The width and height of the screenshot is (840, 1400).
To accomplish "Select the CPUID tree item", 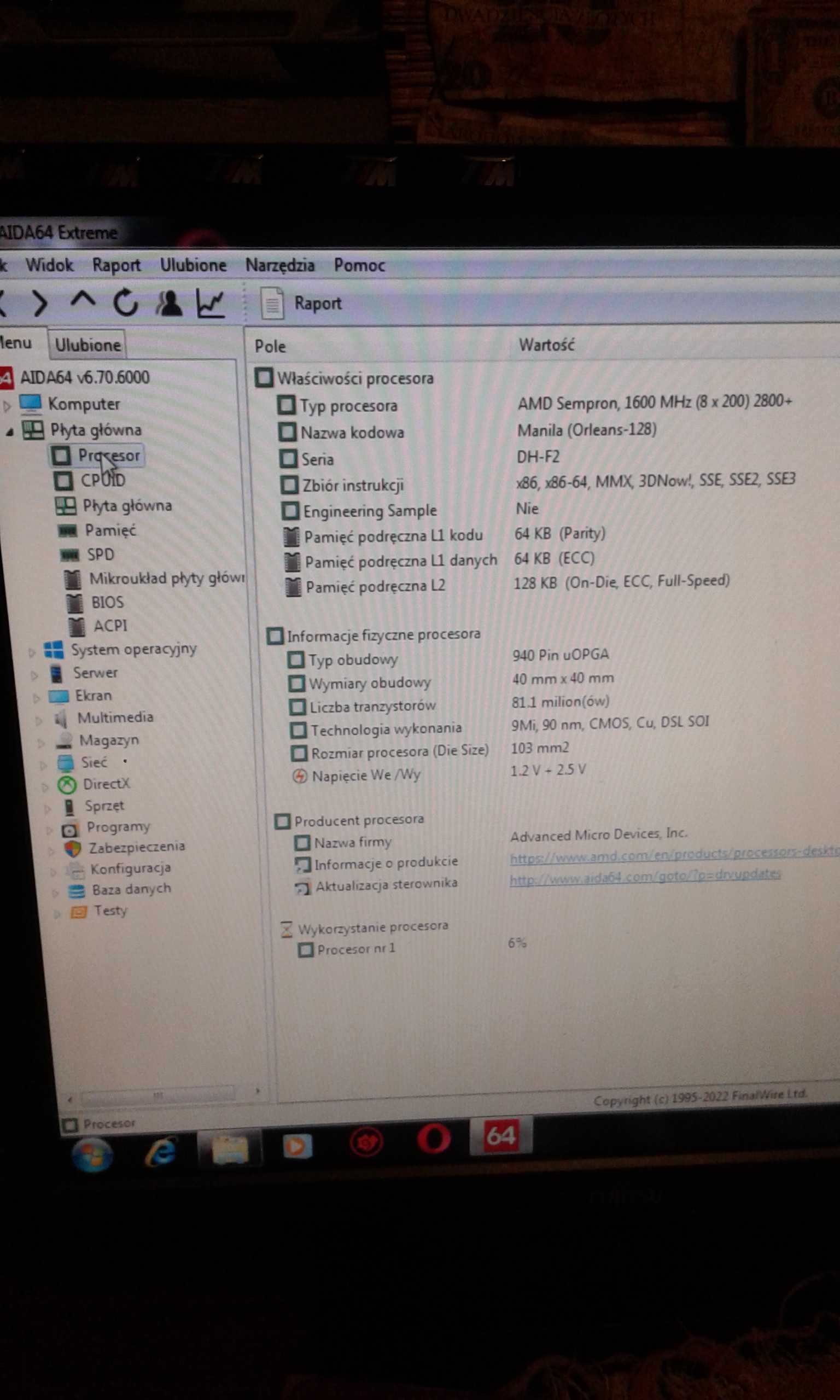I will point(91,481).
